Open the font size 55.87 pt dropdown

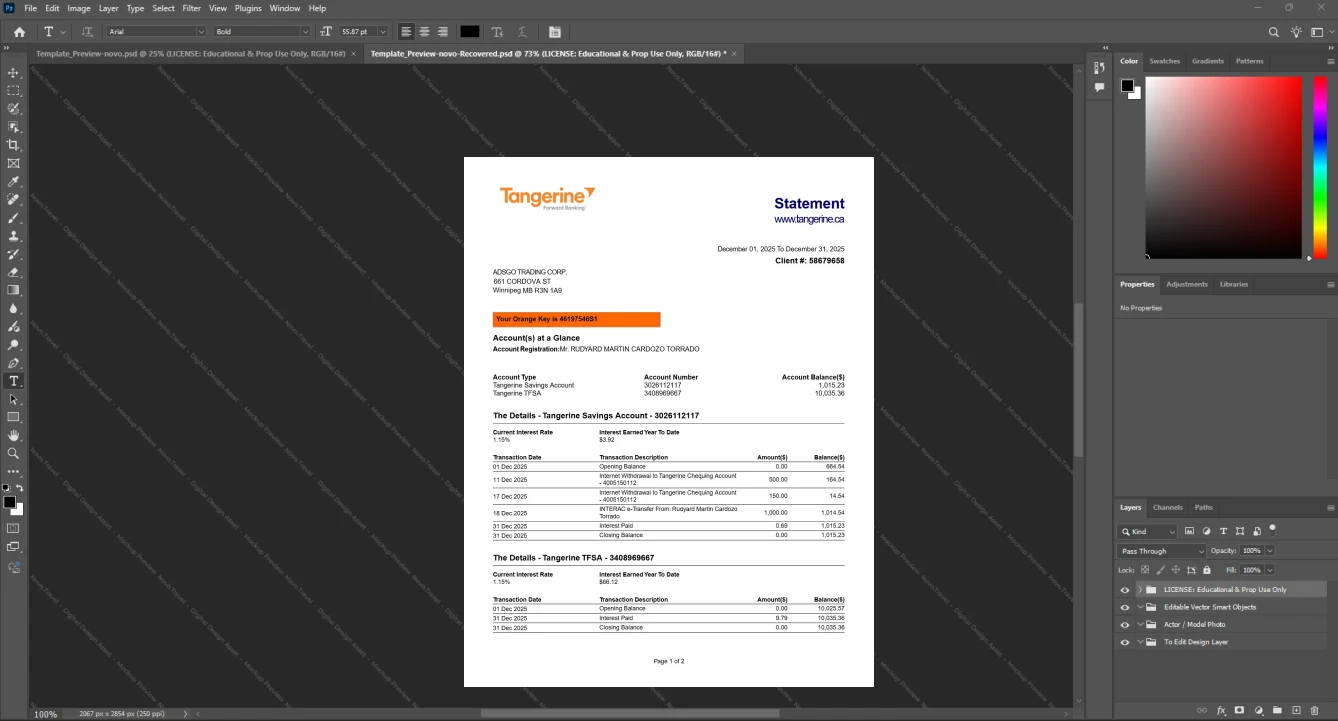click(382, 32)
